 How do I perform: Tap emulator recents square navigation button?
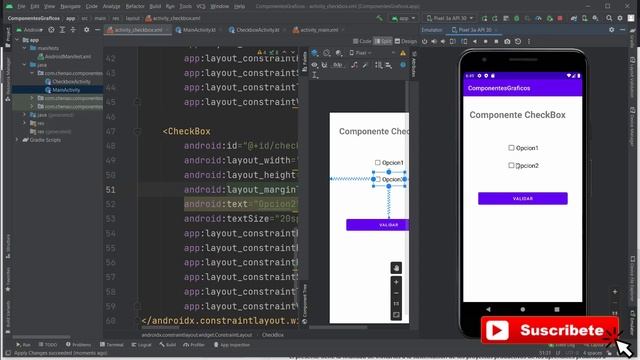(x=557, y=309)
